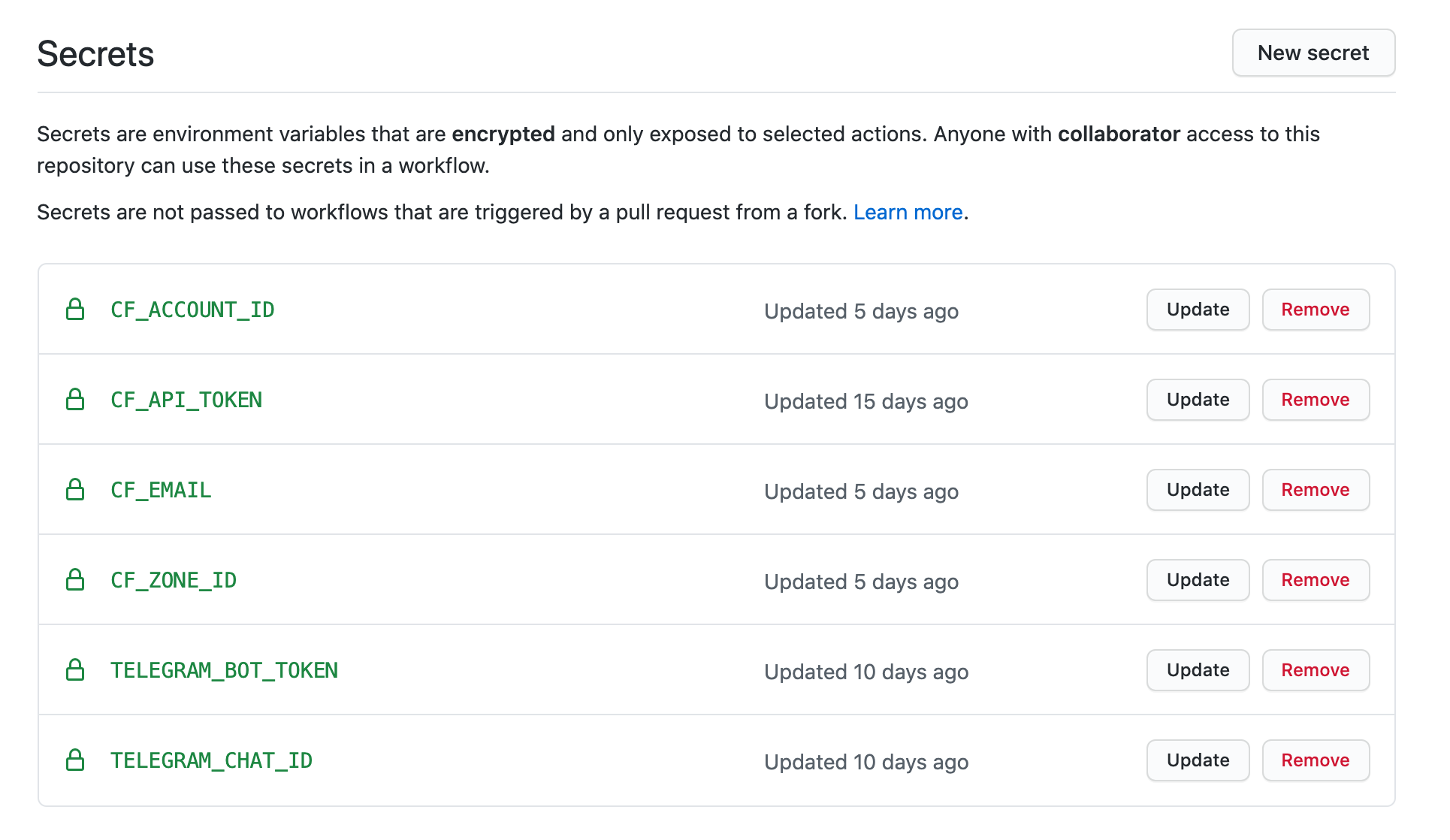Click lock icon beside CF_API_TOKEN

coord(75,400)
